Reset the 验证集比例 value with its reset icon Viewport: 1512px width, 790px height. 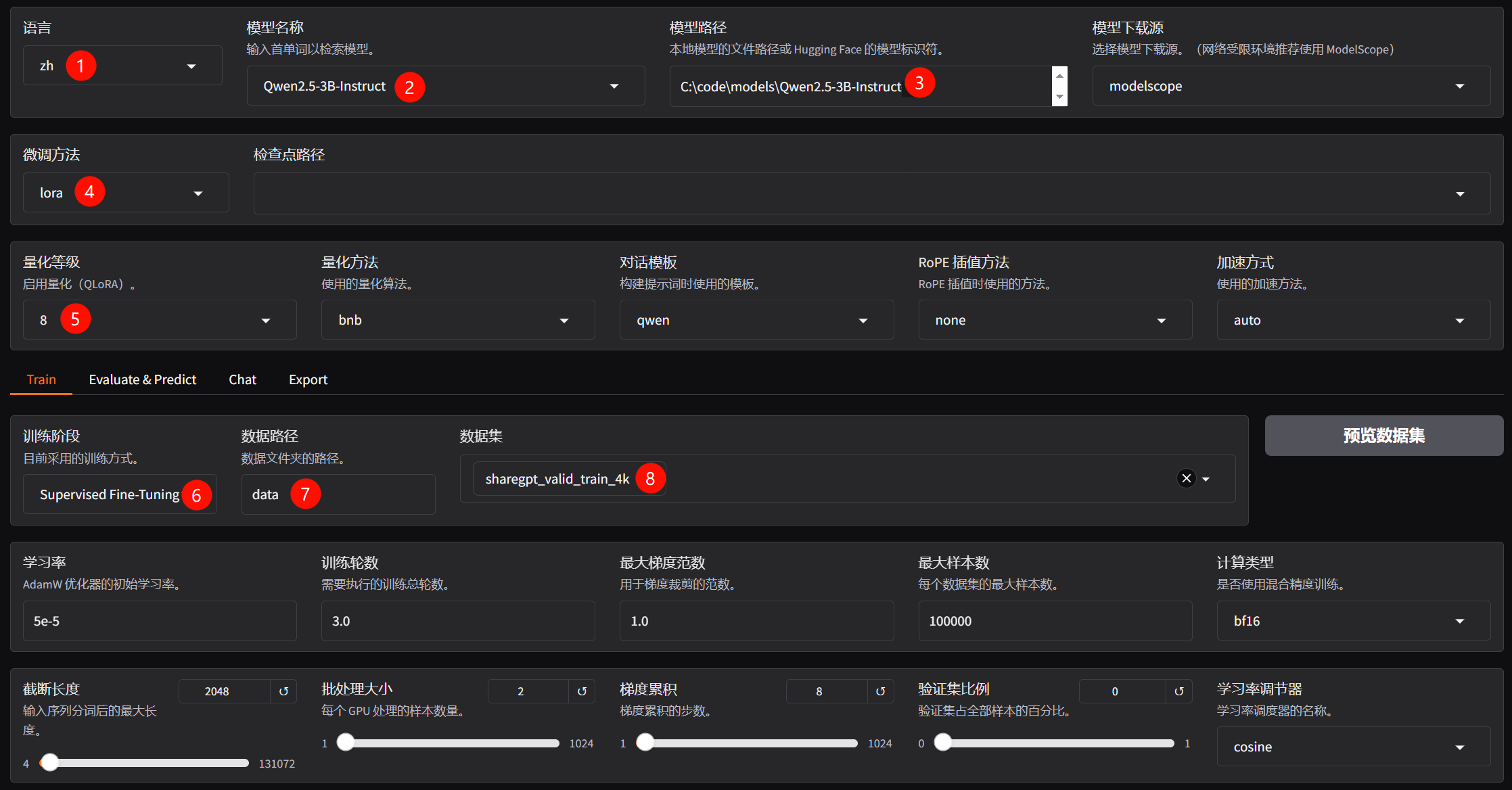(x=1178, y=691)
